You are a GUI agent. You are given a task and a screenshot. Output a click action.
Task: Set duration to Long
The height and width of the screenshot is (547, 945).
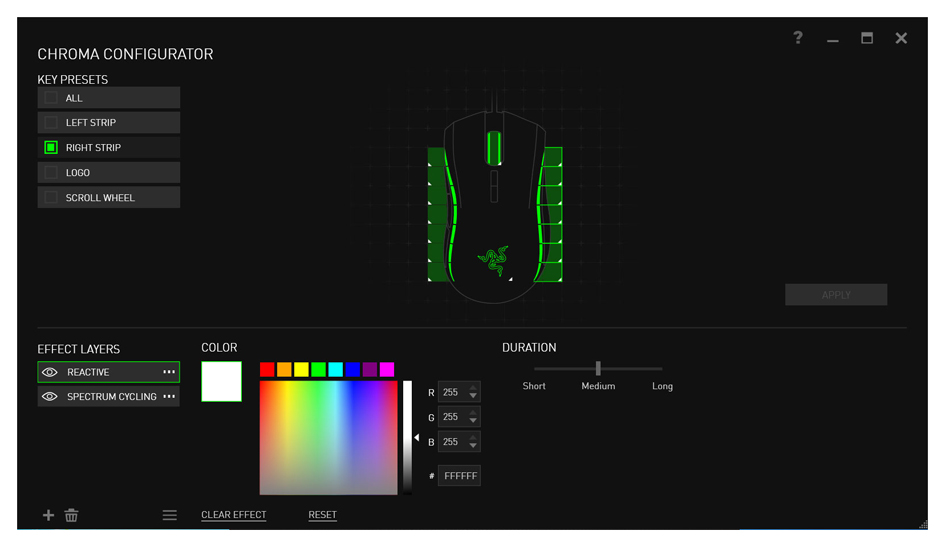(662, 386)
